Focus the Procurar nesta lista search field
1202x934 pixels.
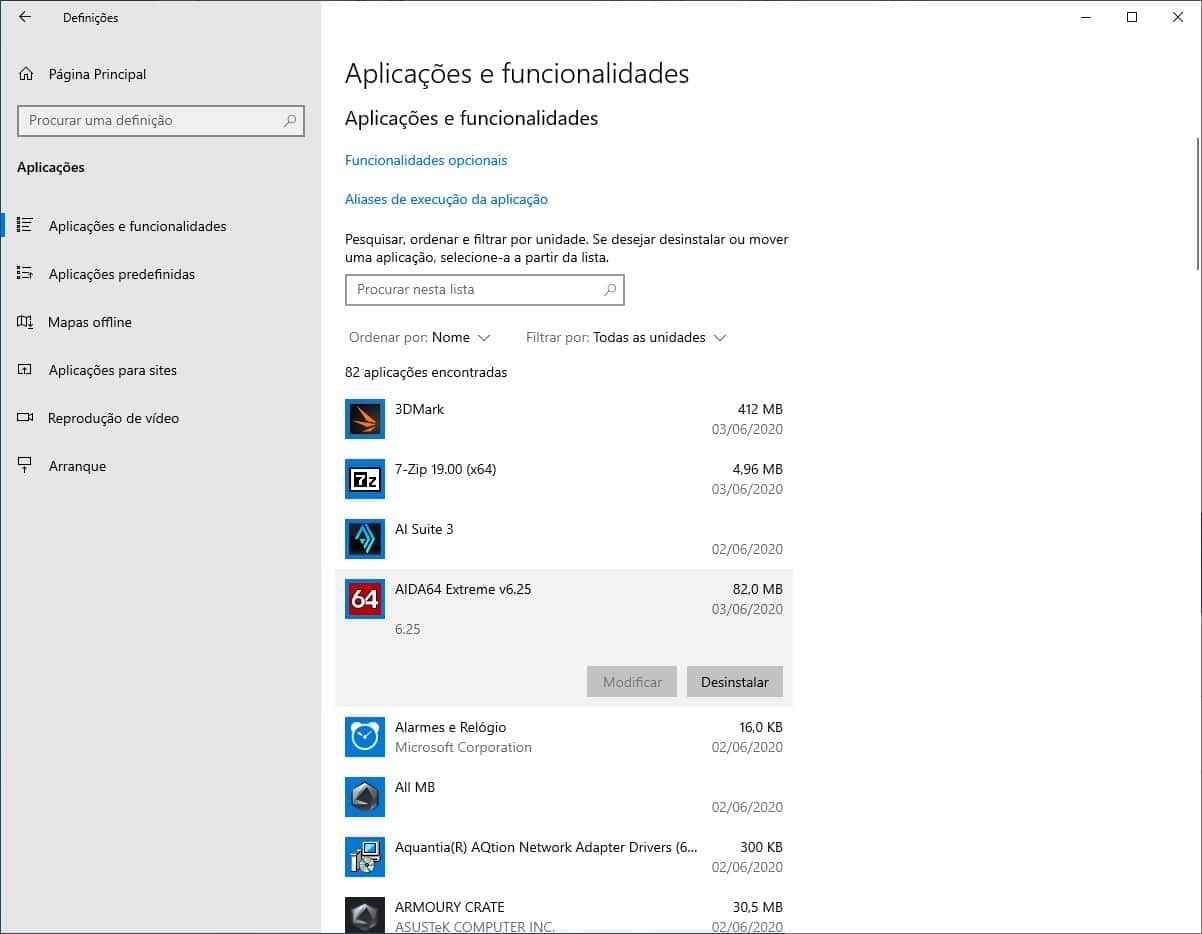click(485, 290)
